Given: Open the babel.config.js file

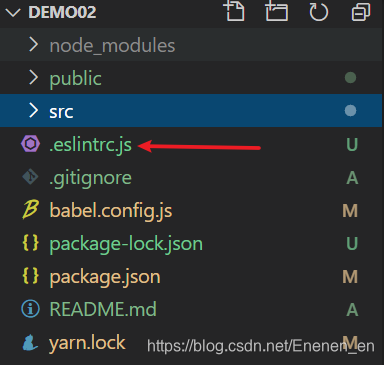Looking at the screenshot, I should tap(111, 211).
